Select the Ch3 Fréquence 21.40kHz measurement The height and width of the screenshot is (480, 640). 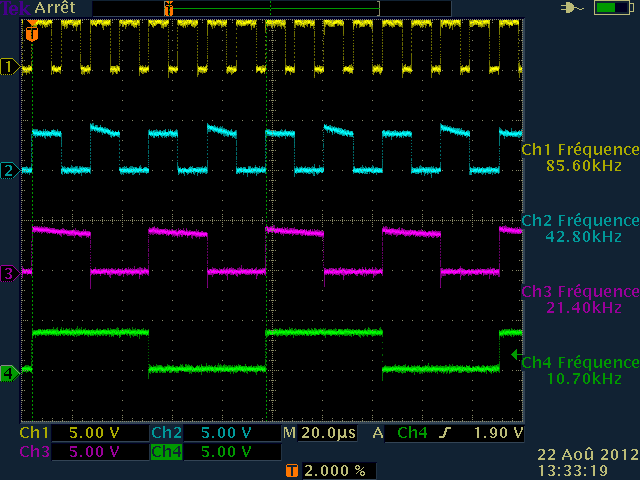[579, 299]
